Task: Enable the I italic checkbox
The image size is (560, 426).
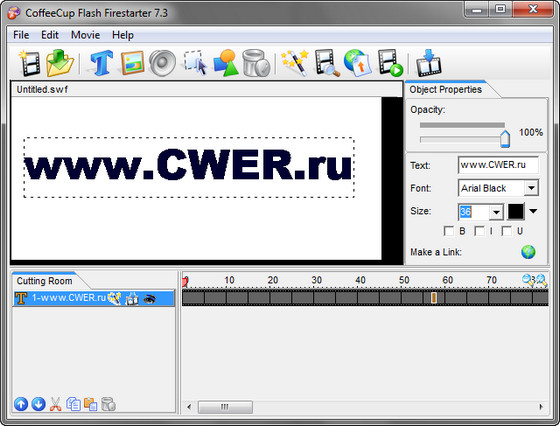Action: coord(479,231)
